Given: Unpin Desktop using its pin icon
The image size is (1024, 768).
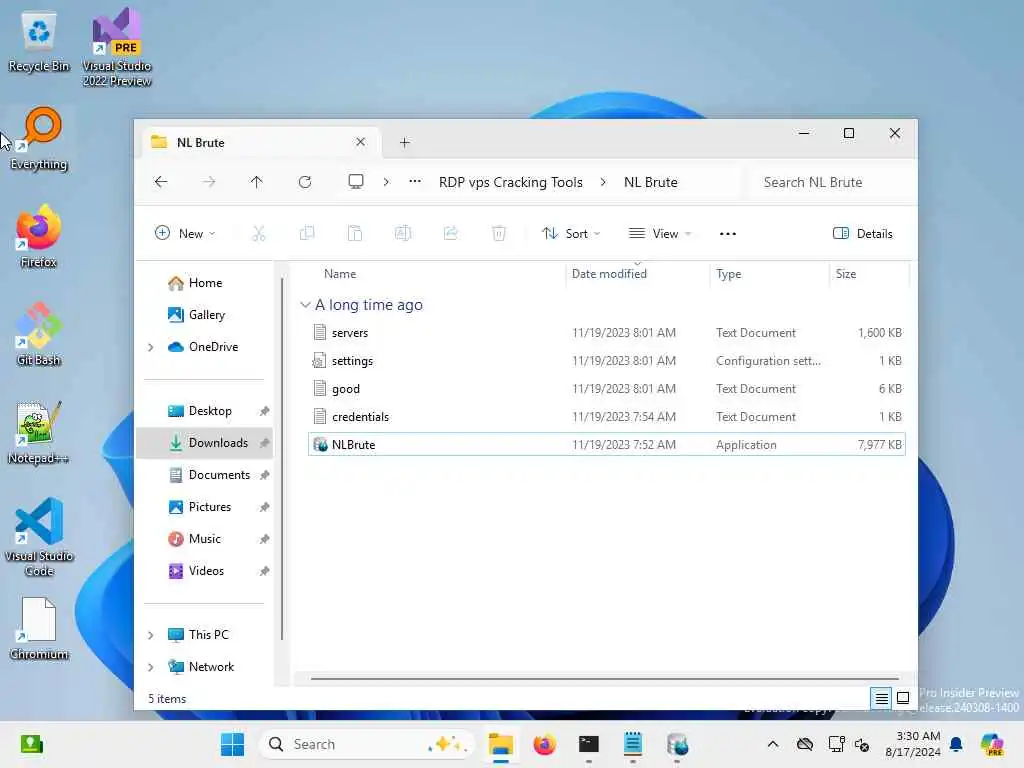Looking at the screenshot, I should 264,411.
